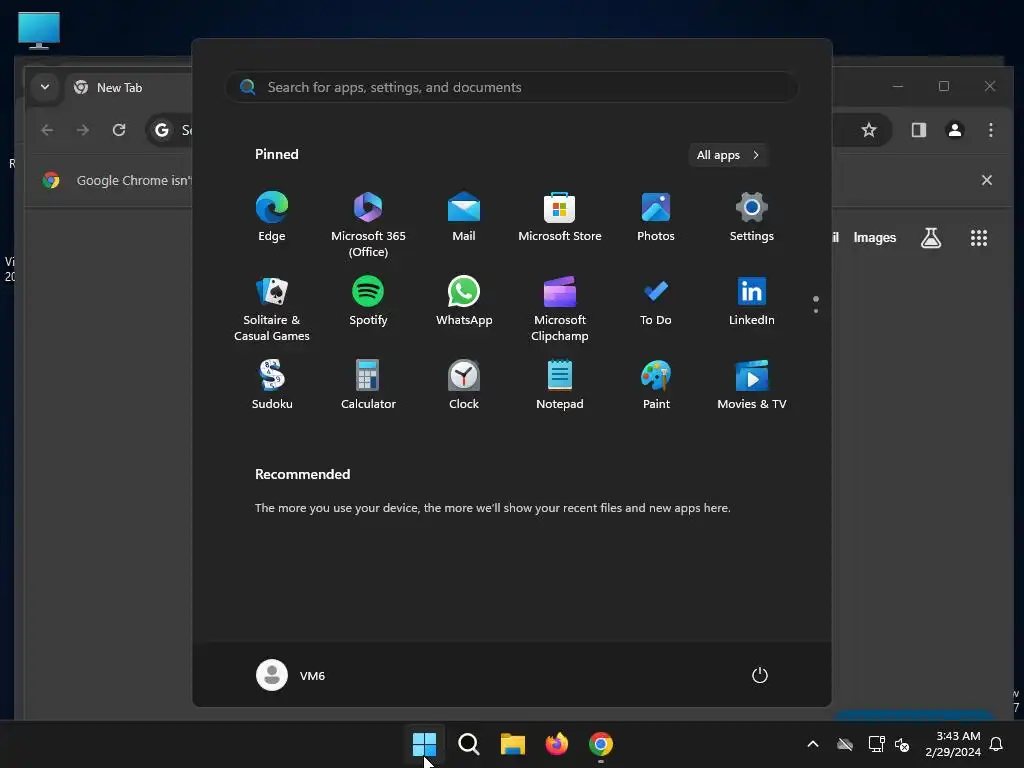Open Solitaire & Casual Games
The width and height of the screenshot is (1024, 768).
click(x=272, y=309)
